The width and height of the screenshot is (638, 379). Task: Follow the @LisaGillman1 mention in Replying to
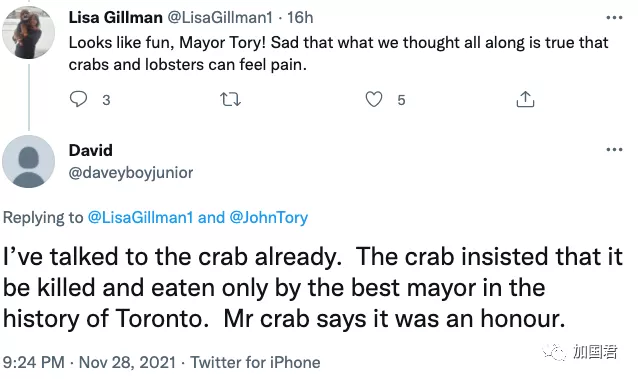(140, 217)
